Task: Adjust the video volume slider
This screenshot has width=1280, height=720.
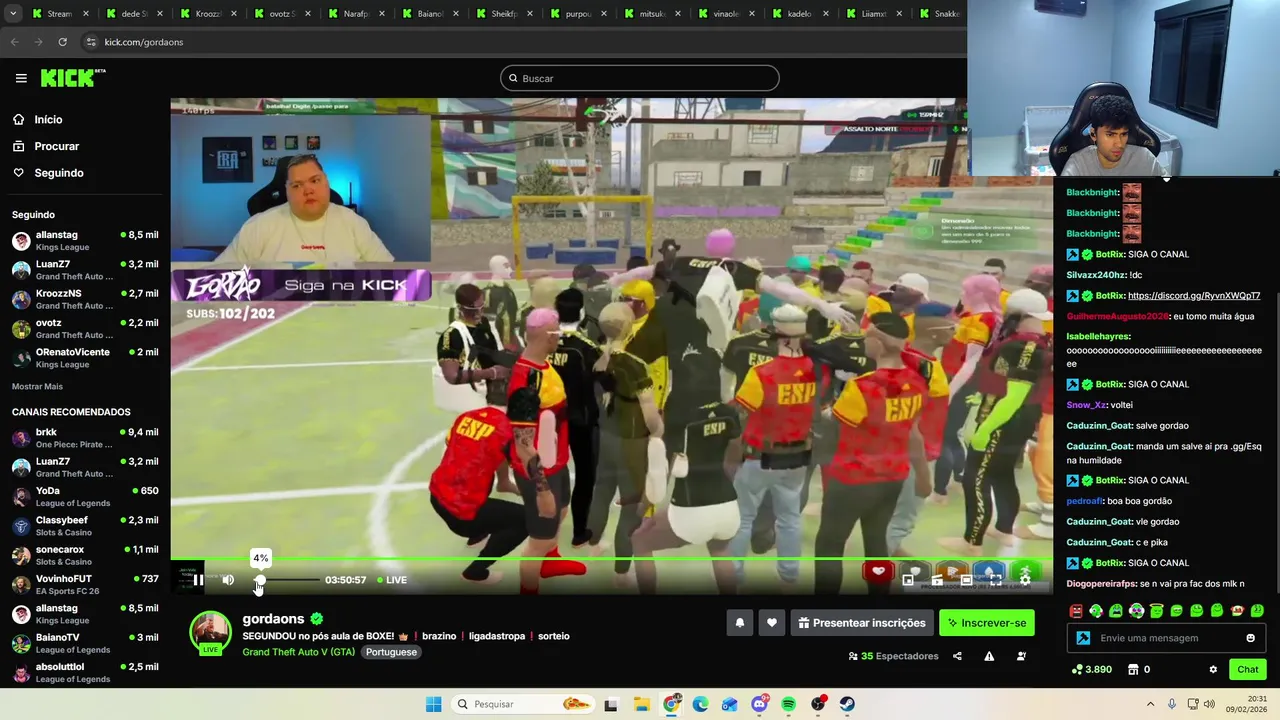Action: [288, 580]
